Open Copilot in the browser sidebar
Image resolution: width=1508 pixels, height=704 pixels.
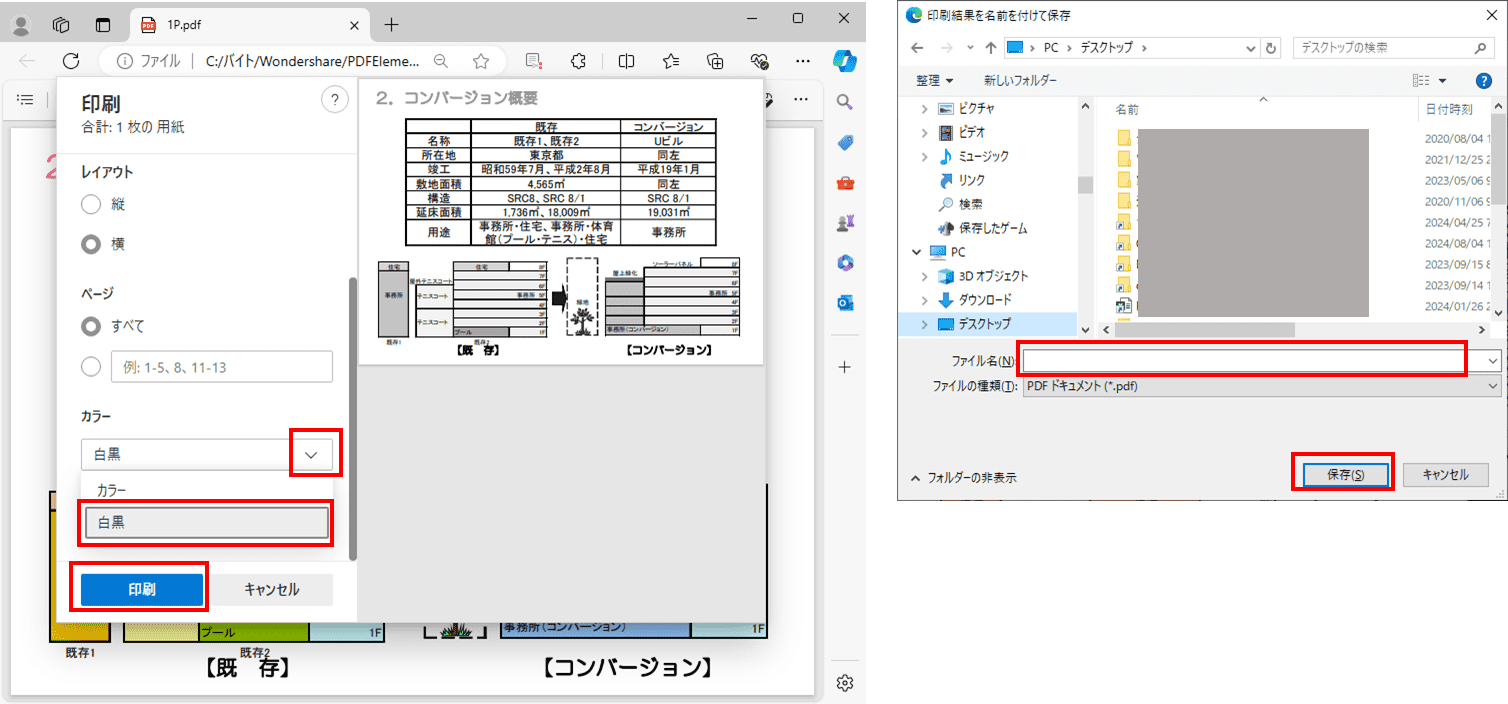845,62
